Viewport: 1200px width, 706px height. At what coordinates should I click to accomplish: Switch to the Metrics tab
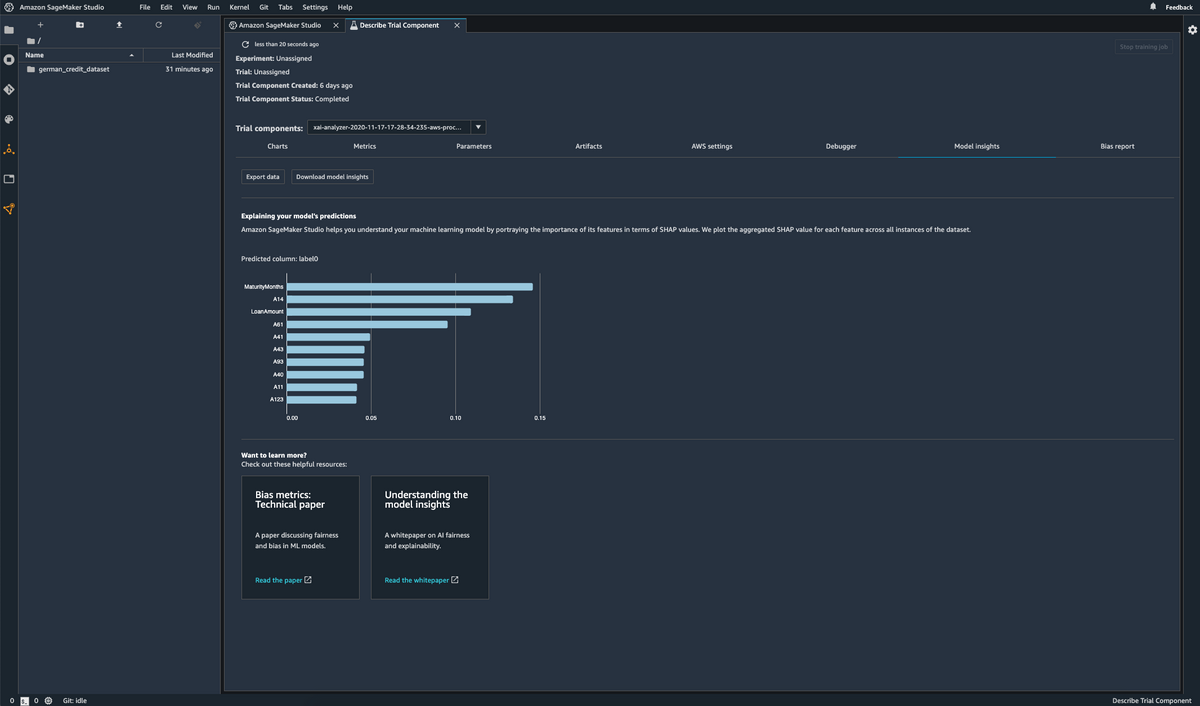point(365,146)
